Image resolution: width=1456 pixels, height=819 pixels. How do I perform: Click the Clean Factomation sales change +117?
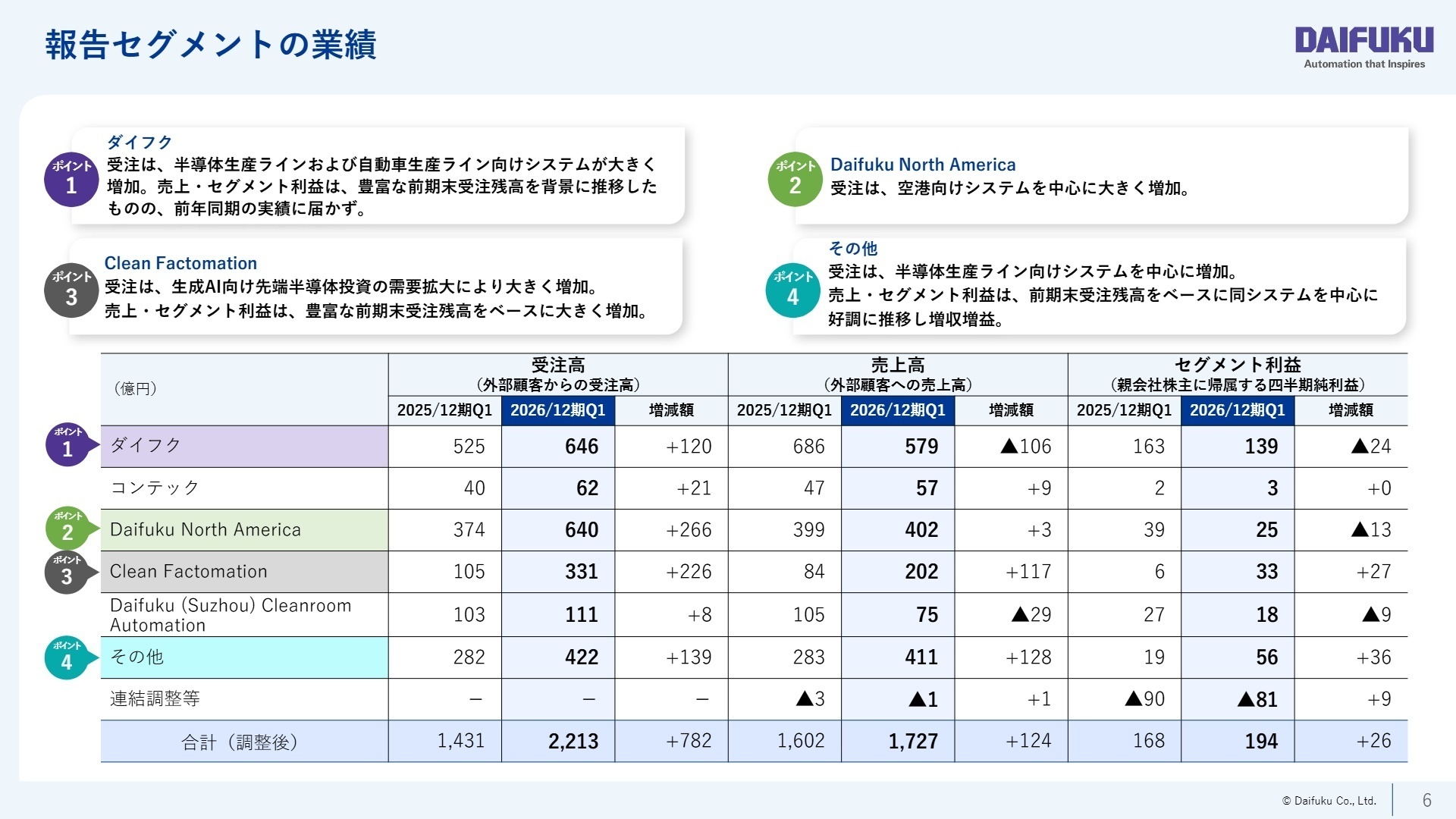(1028, 571)
